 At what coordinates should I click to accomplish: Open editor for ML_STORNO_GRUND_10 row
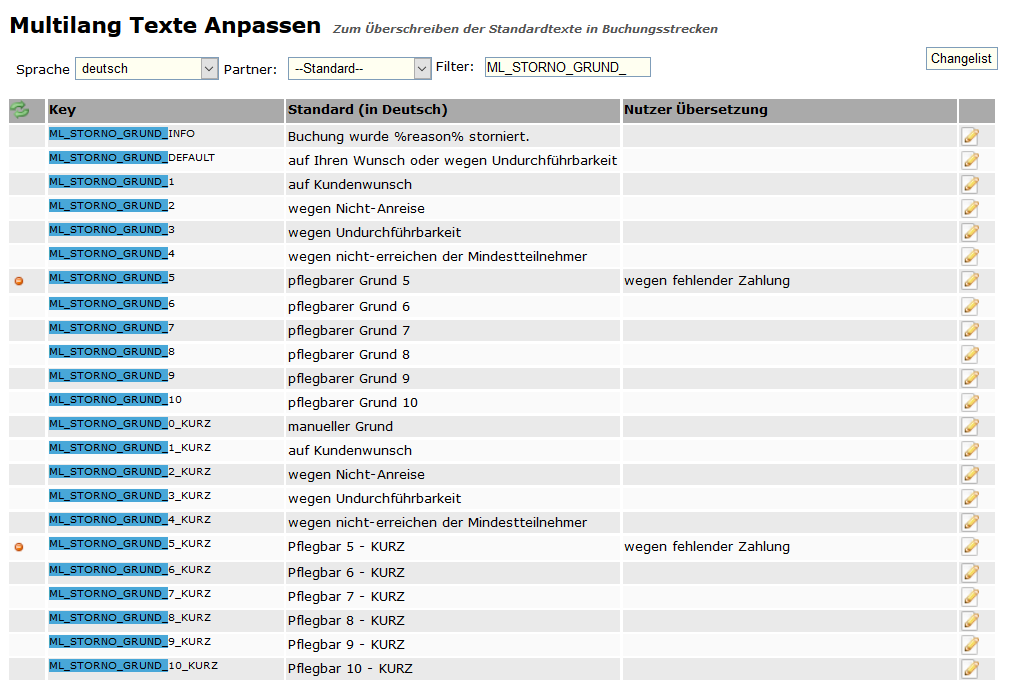pyautogui.click(x=970, y=402)
